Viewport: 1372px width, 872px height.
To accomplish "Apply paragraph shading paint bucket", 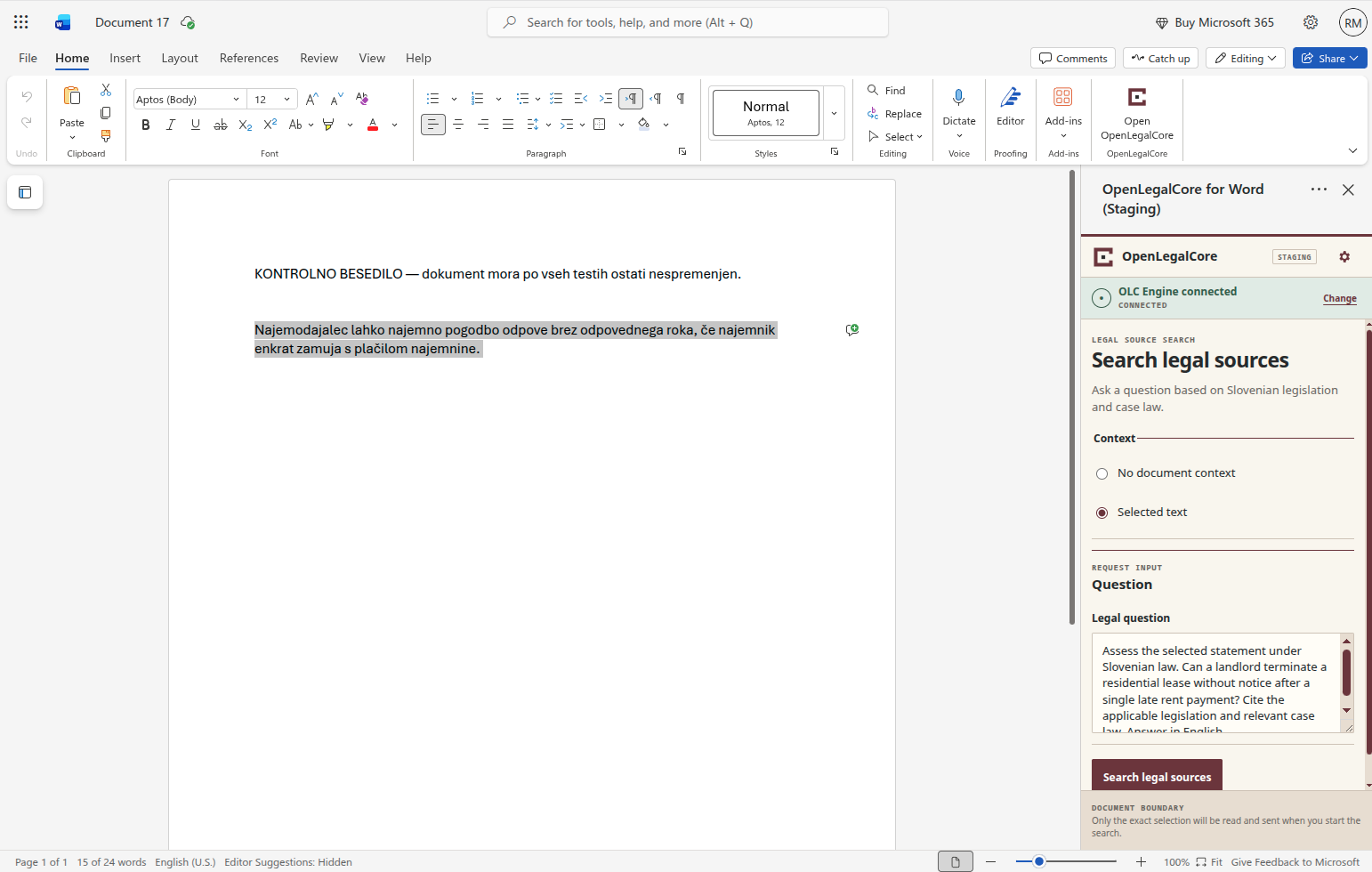I will (644, 125).
